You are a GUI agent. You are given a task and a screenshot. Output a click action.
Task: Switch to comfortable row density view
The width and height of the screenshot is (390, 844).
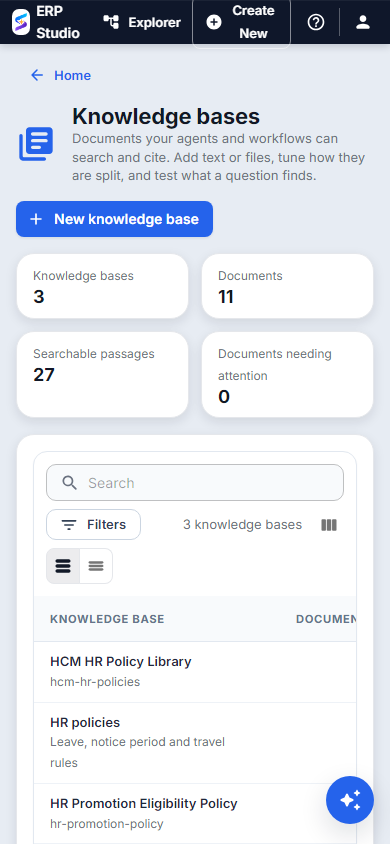click(x=63, y=566)
